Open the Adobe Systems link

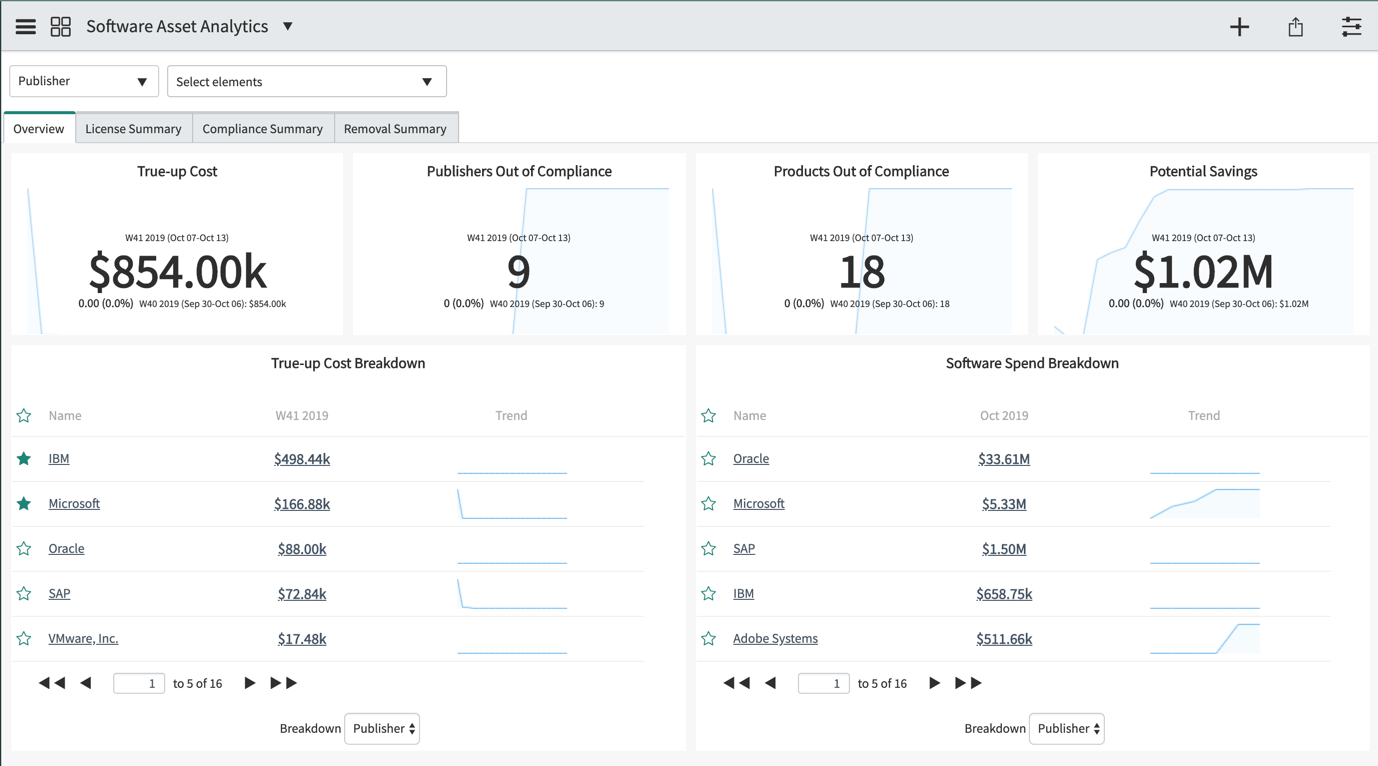coord(775,639)
